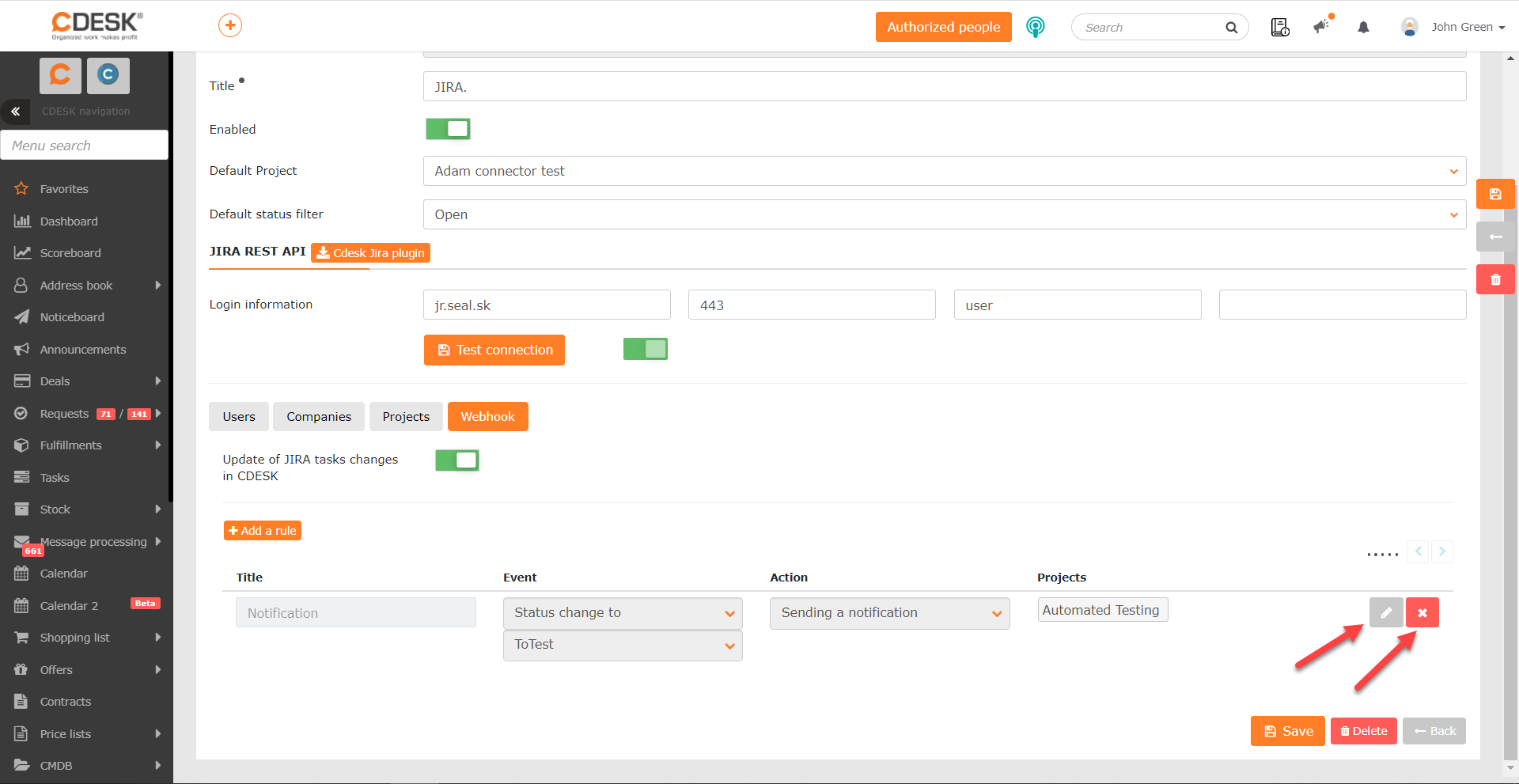
Task: Edit the Notification rule with pencil icon
Action: click(1386, 612)
